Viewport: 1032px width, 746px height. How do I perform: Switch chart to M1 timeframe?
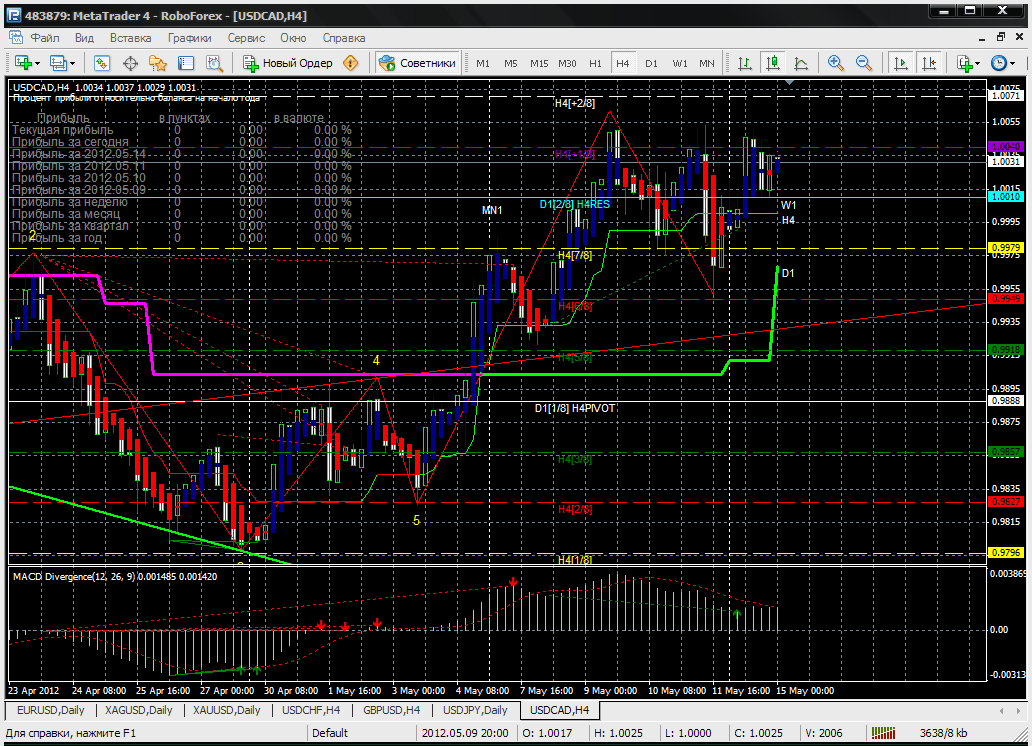point(483,63)
